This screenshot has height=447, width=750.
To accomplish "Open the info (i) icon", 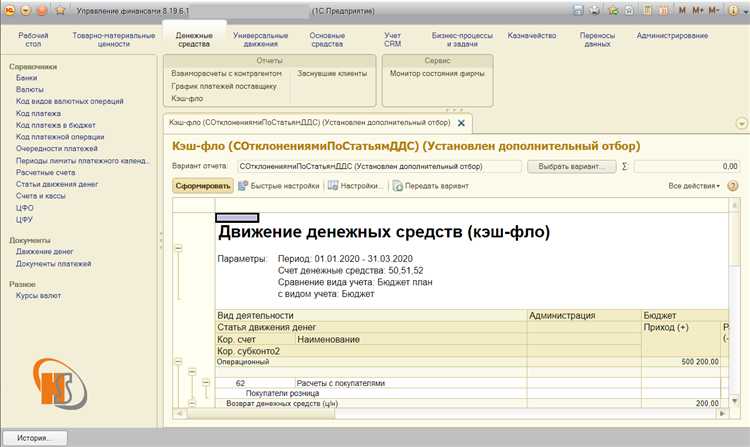I will 733,11.
